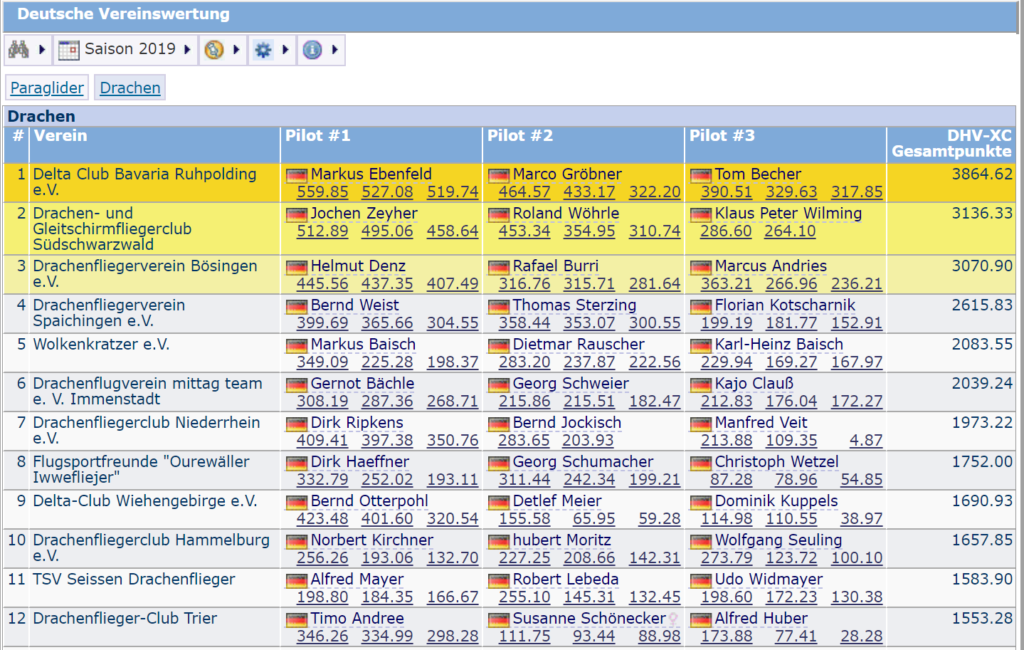1024x650 pixels.
Task: Click the total 3864.62 in row 1
Action: point(982,174)
